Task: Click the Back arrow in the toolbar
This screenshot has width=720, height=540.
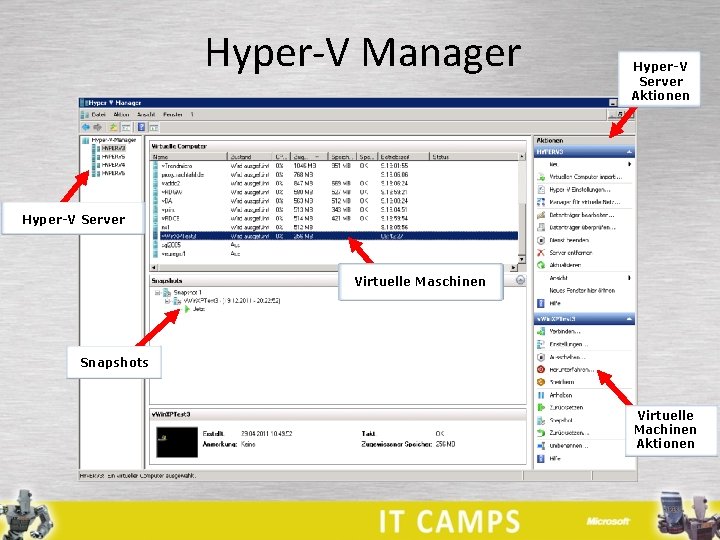Action: 86,128
